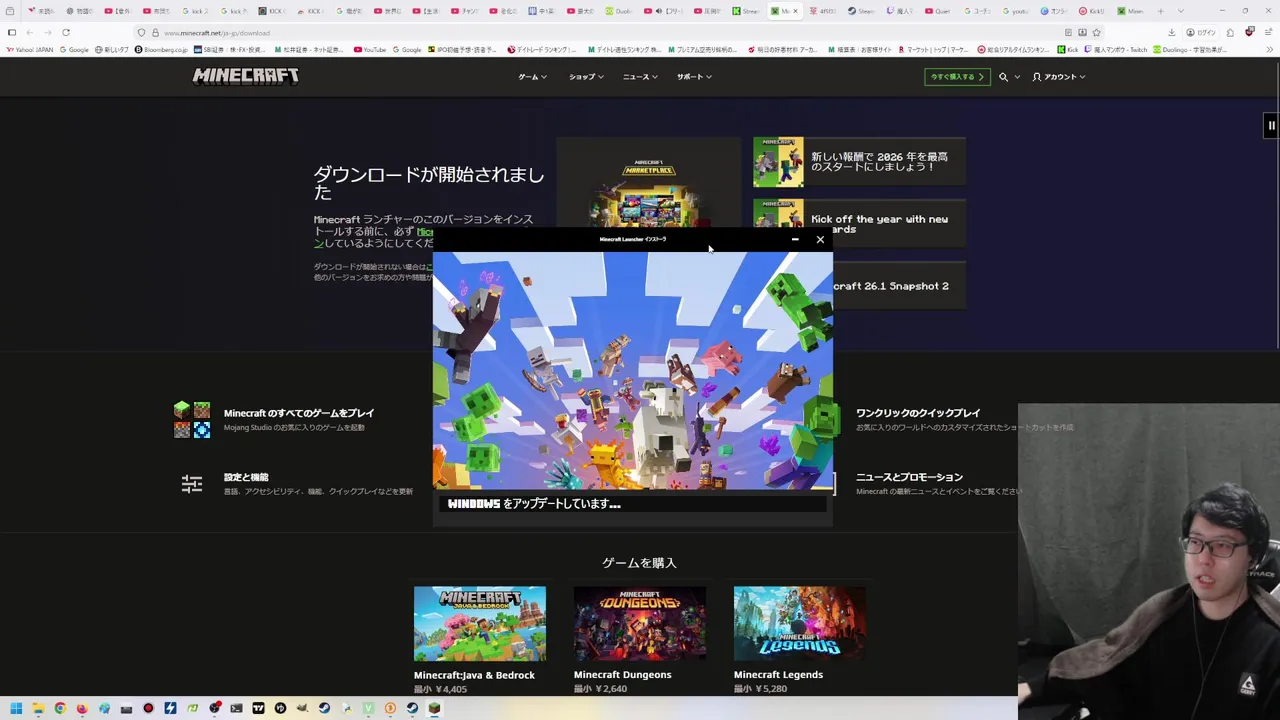
Task: Open the アカウント dropdown
Action: [1059, 77]
